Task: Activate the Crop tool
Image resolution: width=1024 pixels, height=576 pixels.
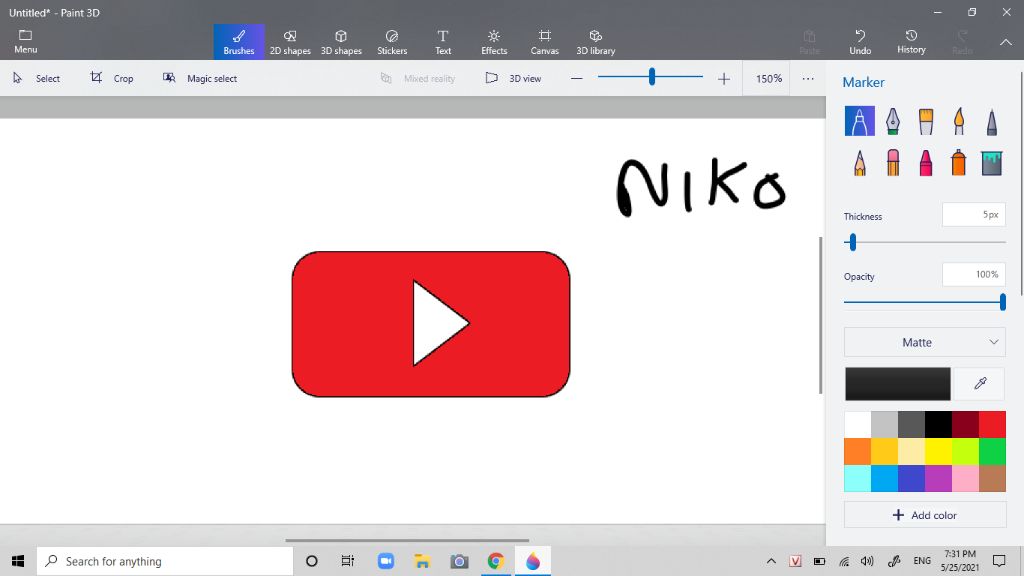Action: pos(112,78)
